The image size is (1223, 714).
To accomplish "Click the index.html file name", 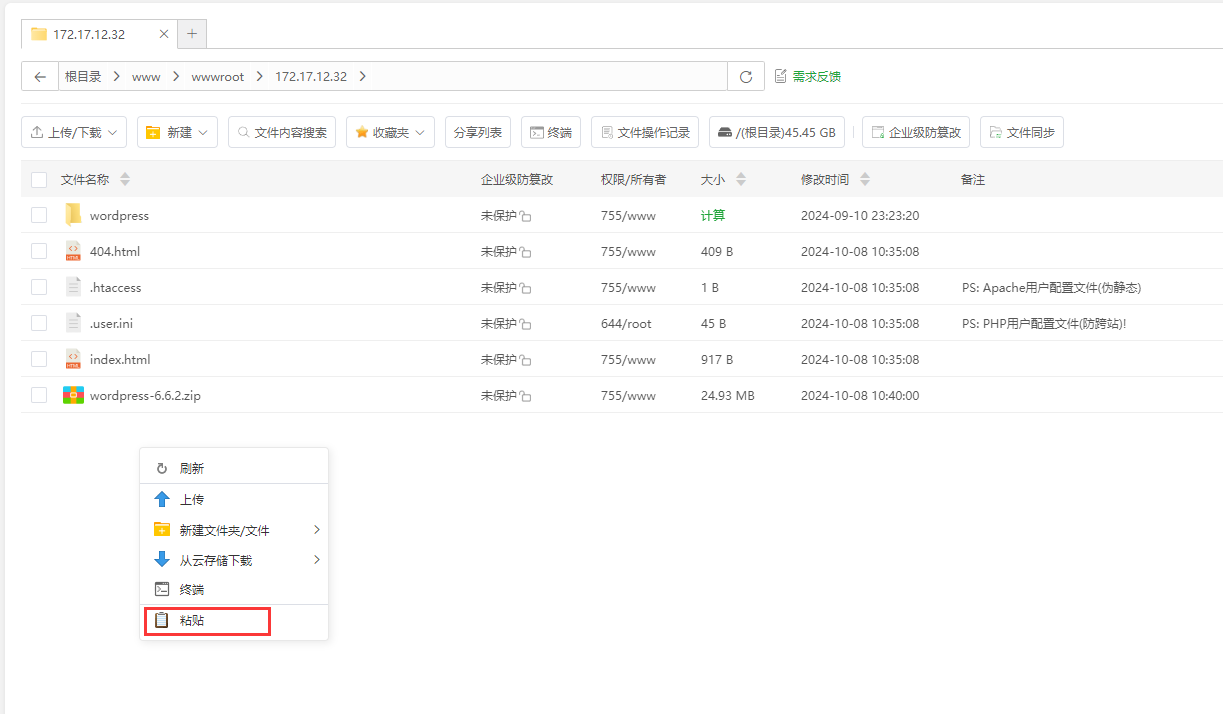I will 120,359.
